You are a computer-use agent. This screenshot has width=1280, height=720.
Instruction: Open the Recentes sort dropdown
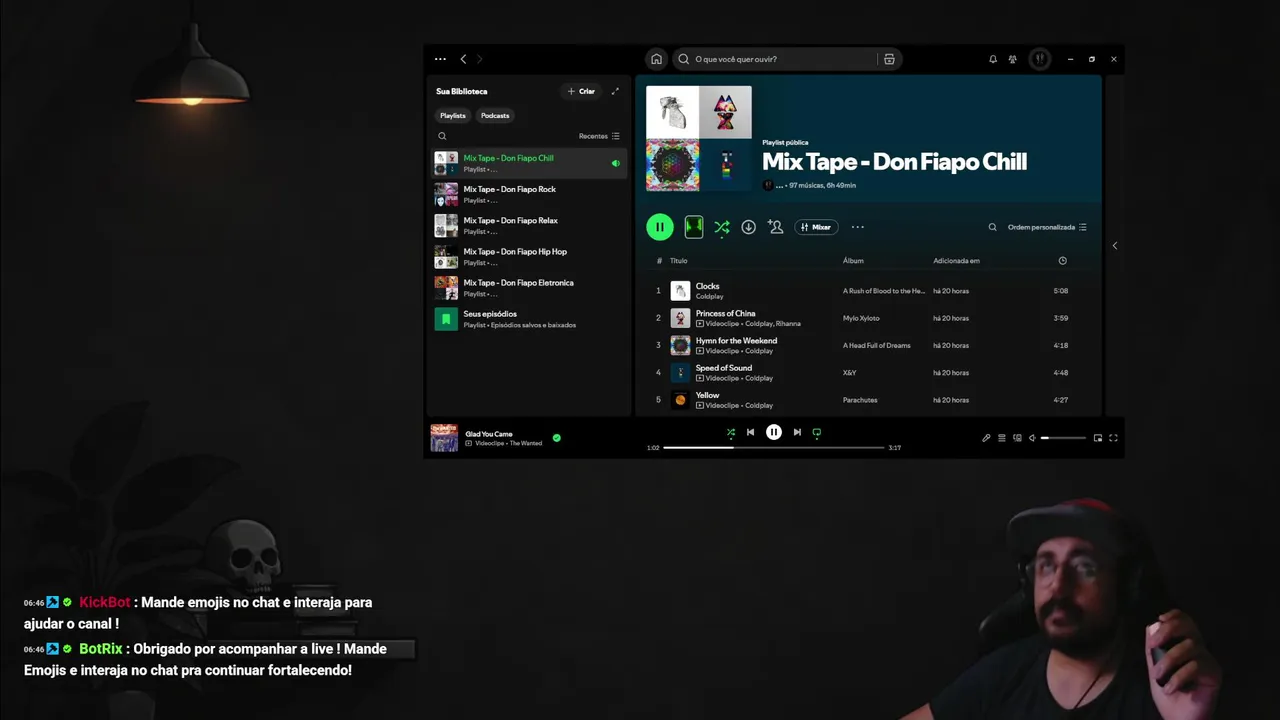(x=599, y=136)
